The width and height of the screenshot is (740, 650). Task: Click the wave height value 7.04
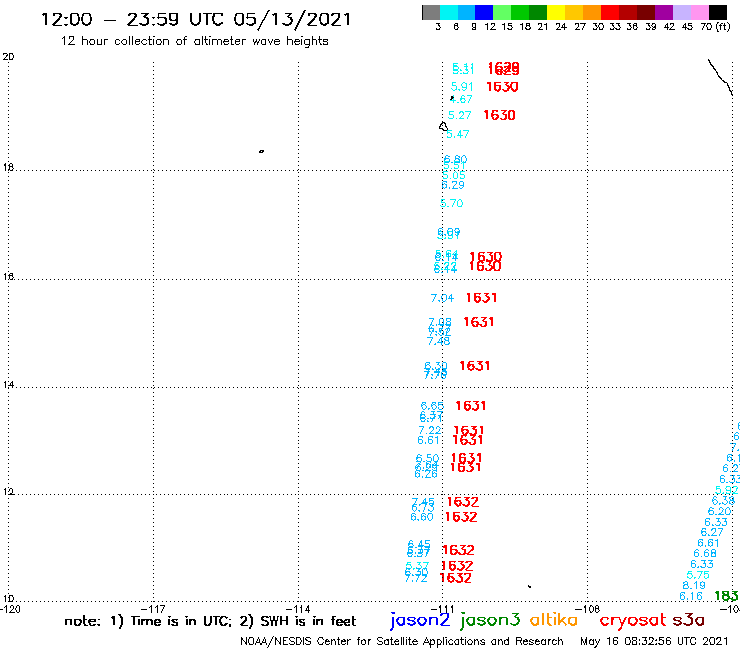(442, 298)
